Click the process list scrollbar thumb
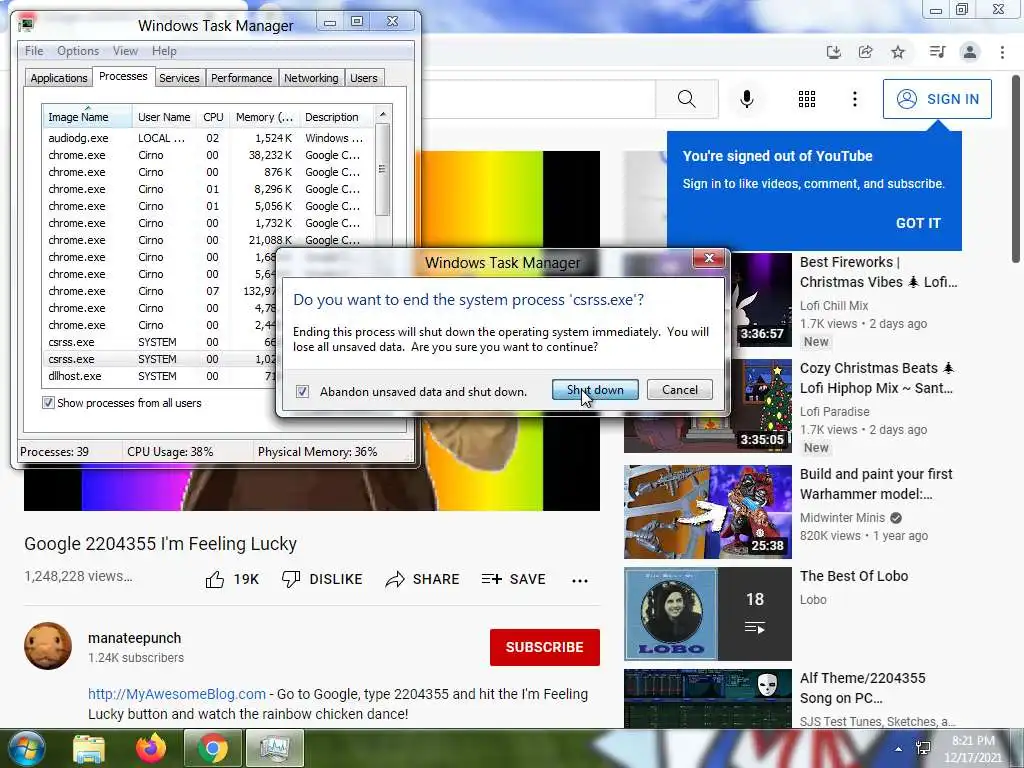This screenshot has width=1024, height=768. pyautogui.click(x=383, y=169)
